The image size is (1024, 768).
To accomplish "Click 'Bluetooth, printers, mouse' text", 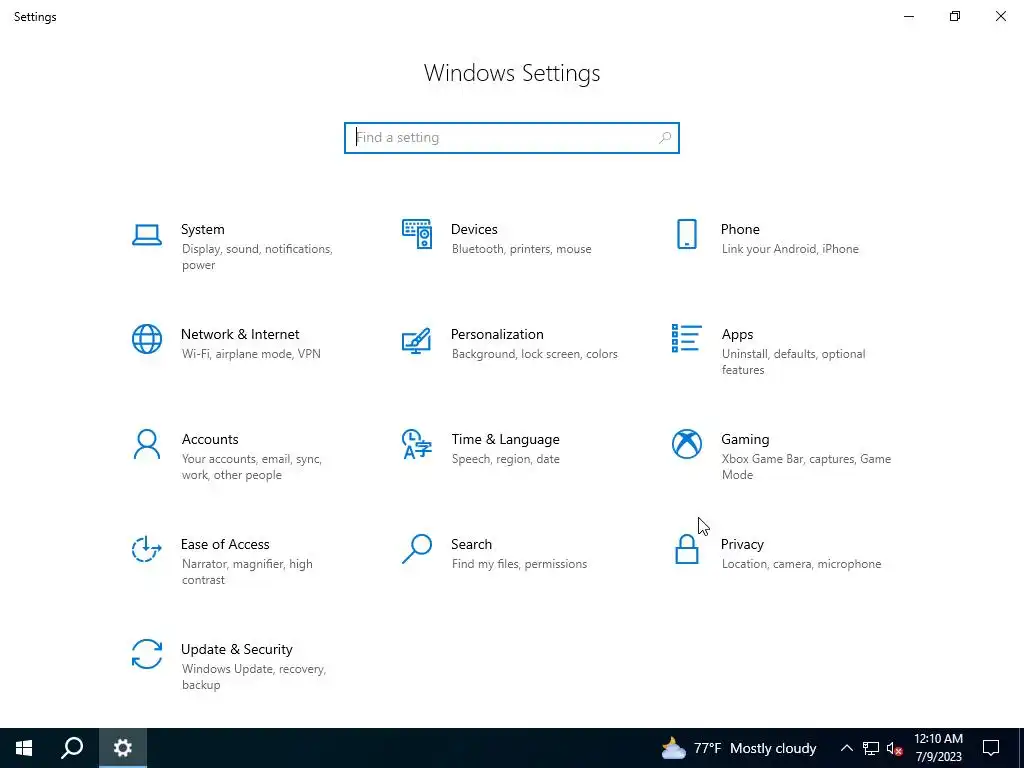I will point(521,249).
